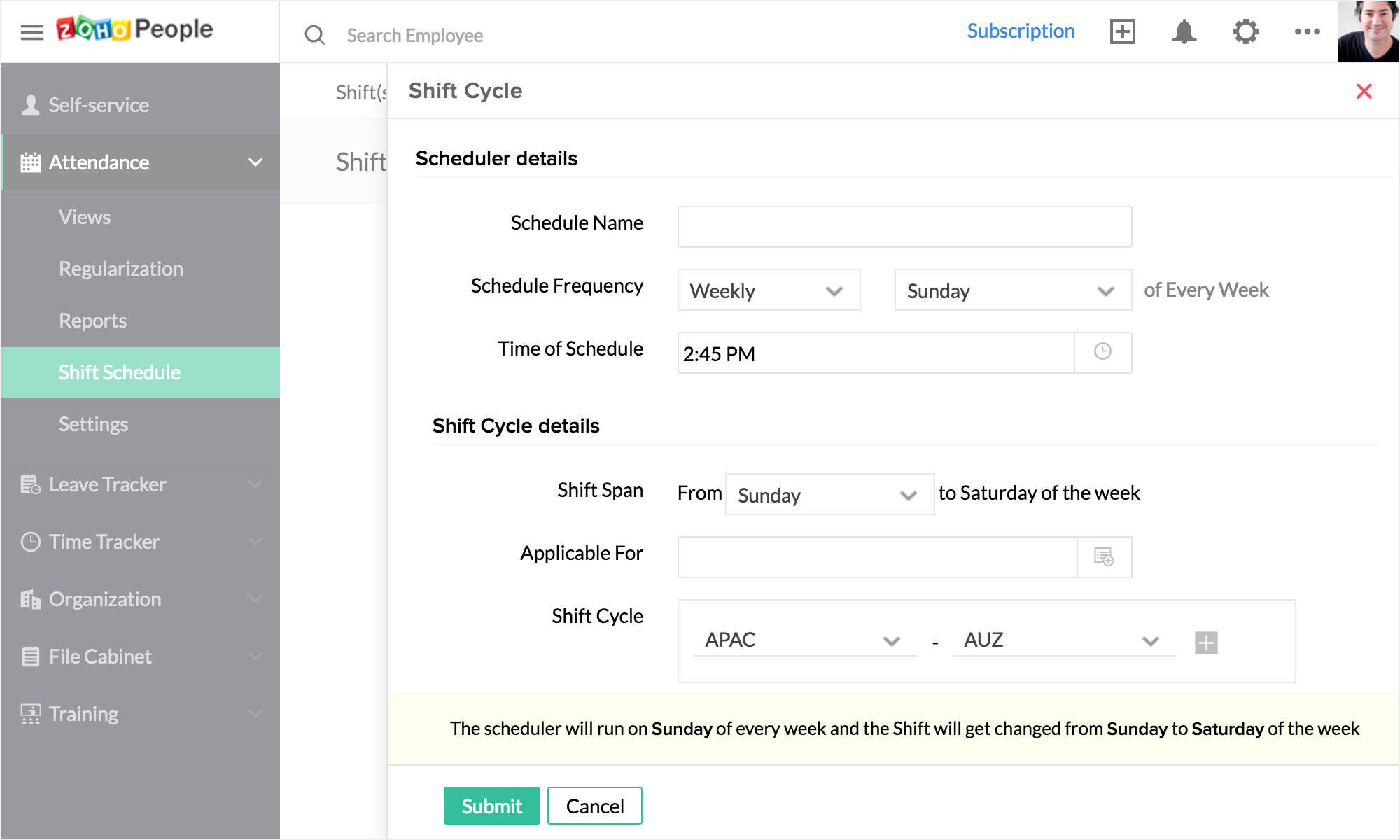Open Regularization in the sidebar
Image resolution: width=1400 pixels, height=840 pixels.
coord(121,269)
